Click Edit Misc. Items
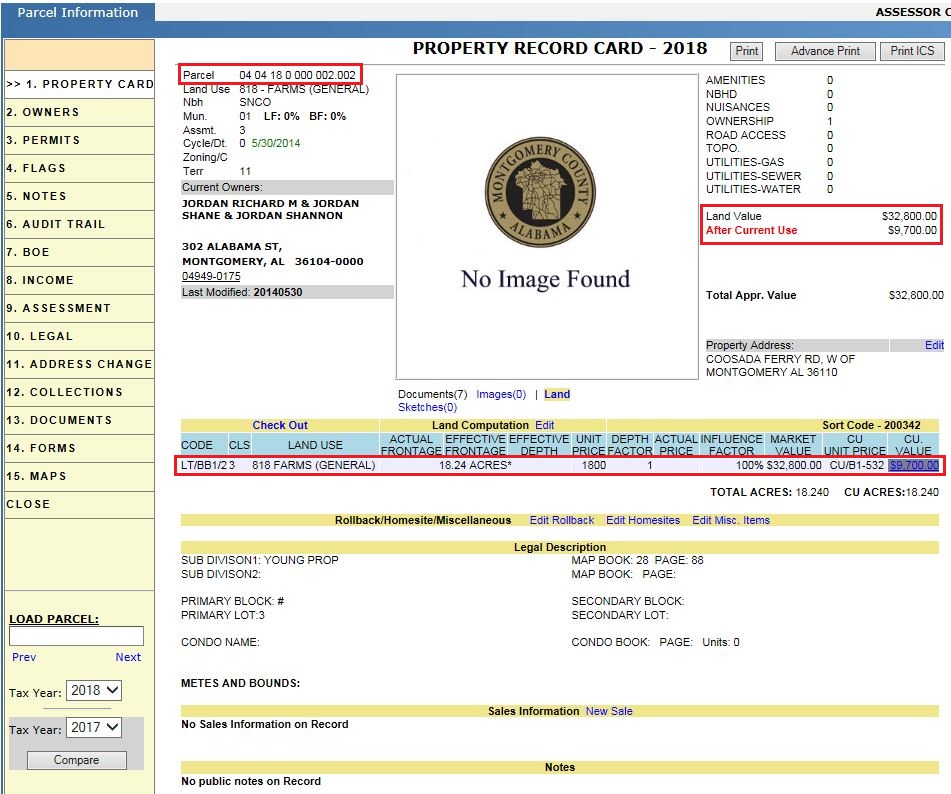Viewport: 951px width, 794px height. [731, 520]
